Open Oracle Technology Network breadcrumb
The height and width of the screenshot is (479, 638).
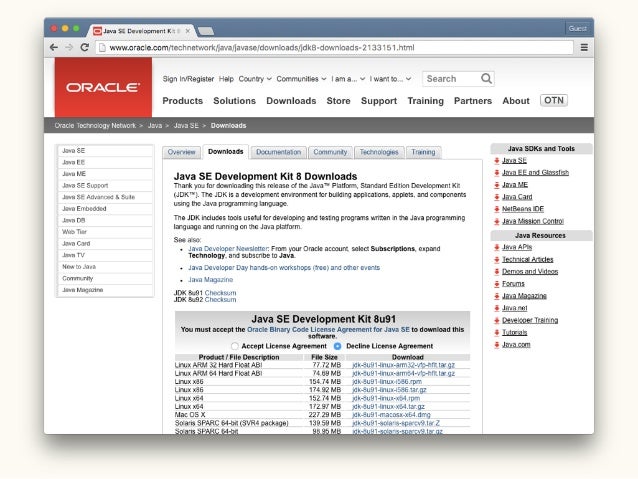coord(95,126)
